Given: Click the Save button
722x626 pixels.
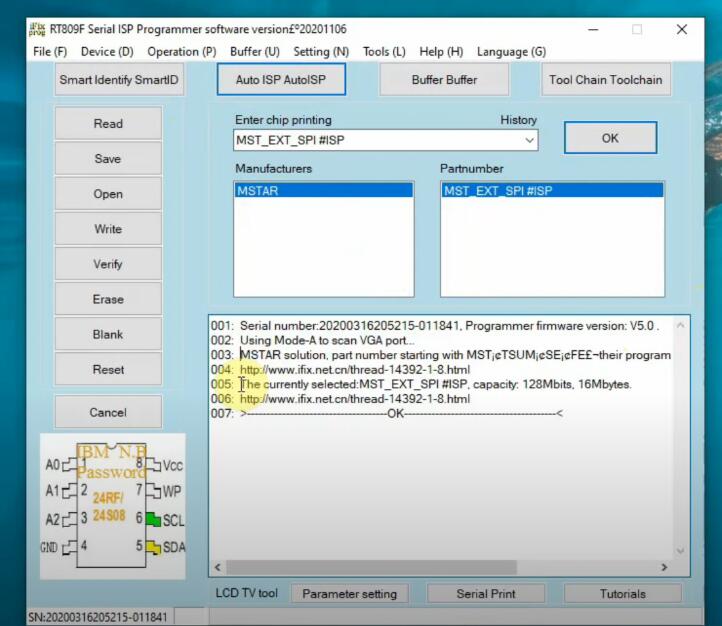Looking at the screenshot, I should click(x=108, y=159).
